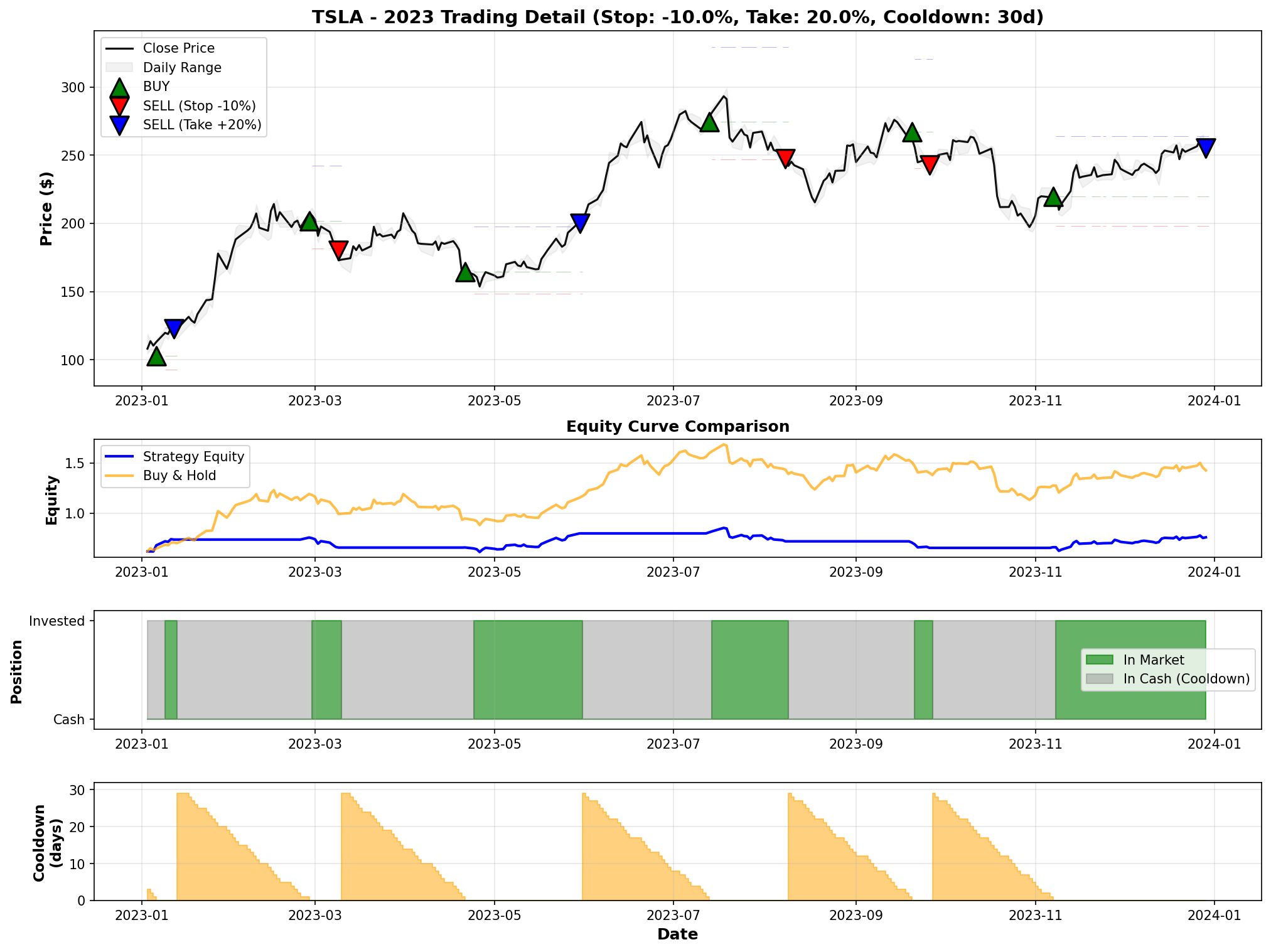The height and width of the screenshot is (952, 1271).
Task: Click the Equity Curve Comparison title
Action: click(677, 427)
